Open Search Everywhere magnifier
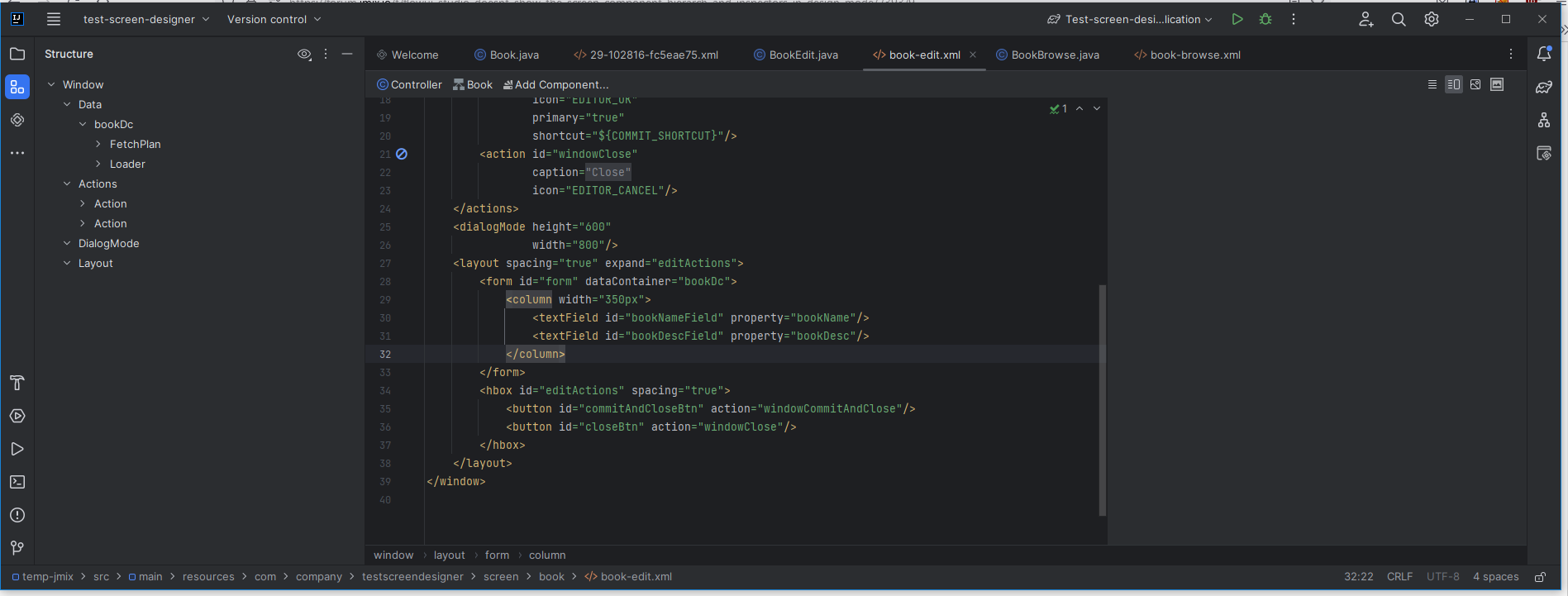 click(1399, 19)
